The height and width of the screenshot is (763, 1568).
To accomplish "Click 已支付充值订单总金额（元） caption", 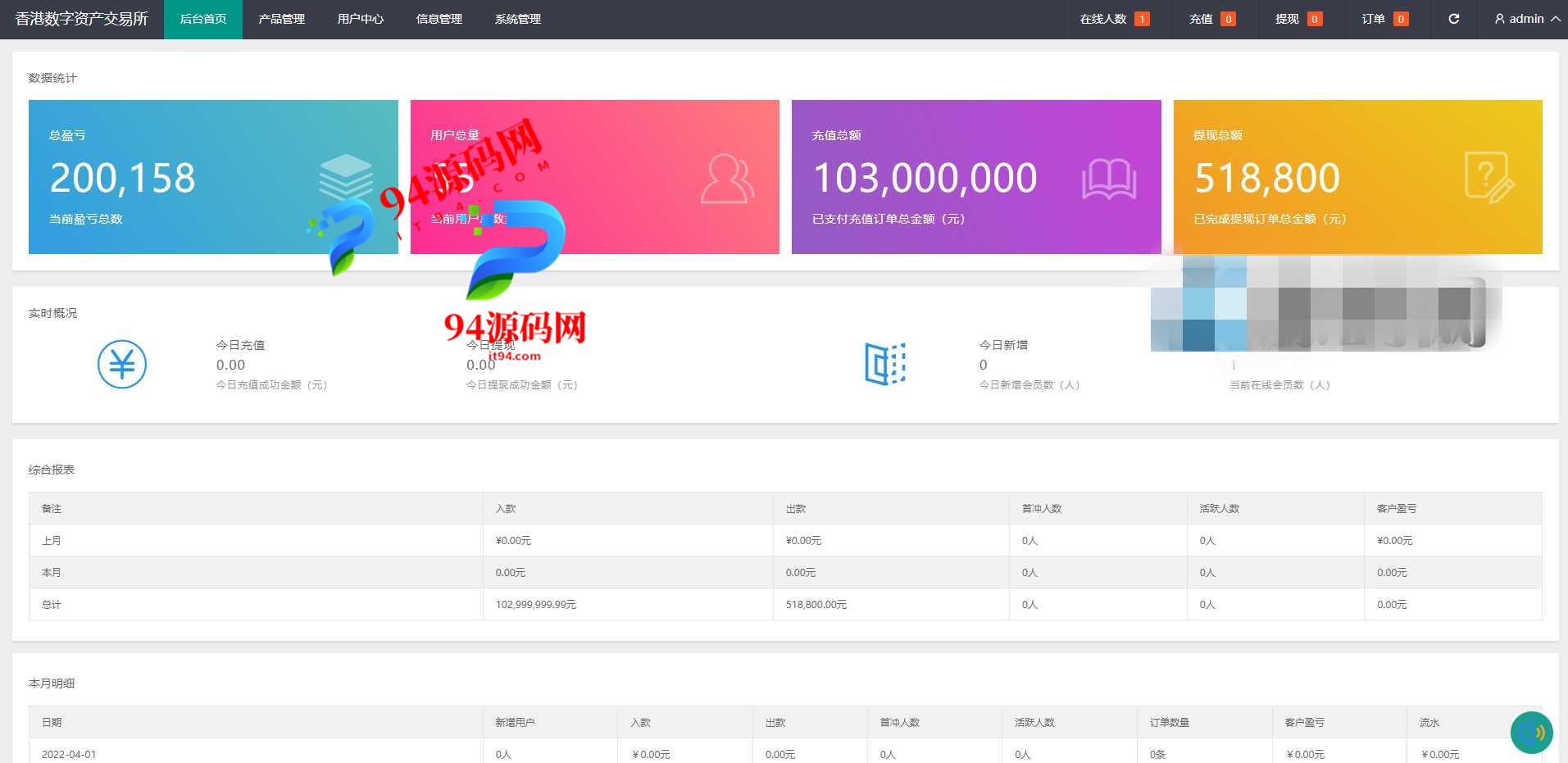I will [889, 219].
